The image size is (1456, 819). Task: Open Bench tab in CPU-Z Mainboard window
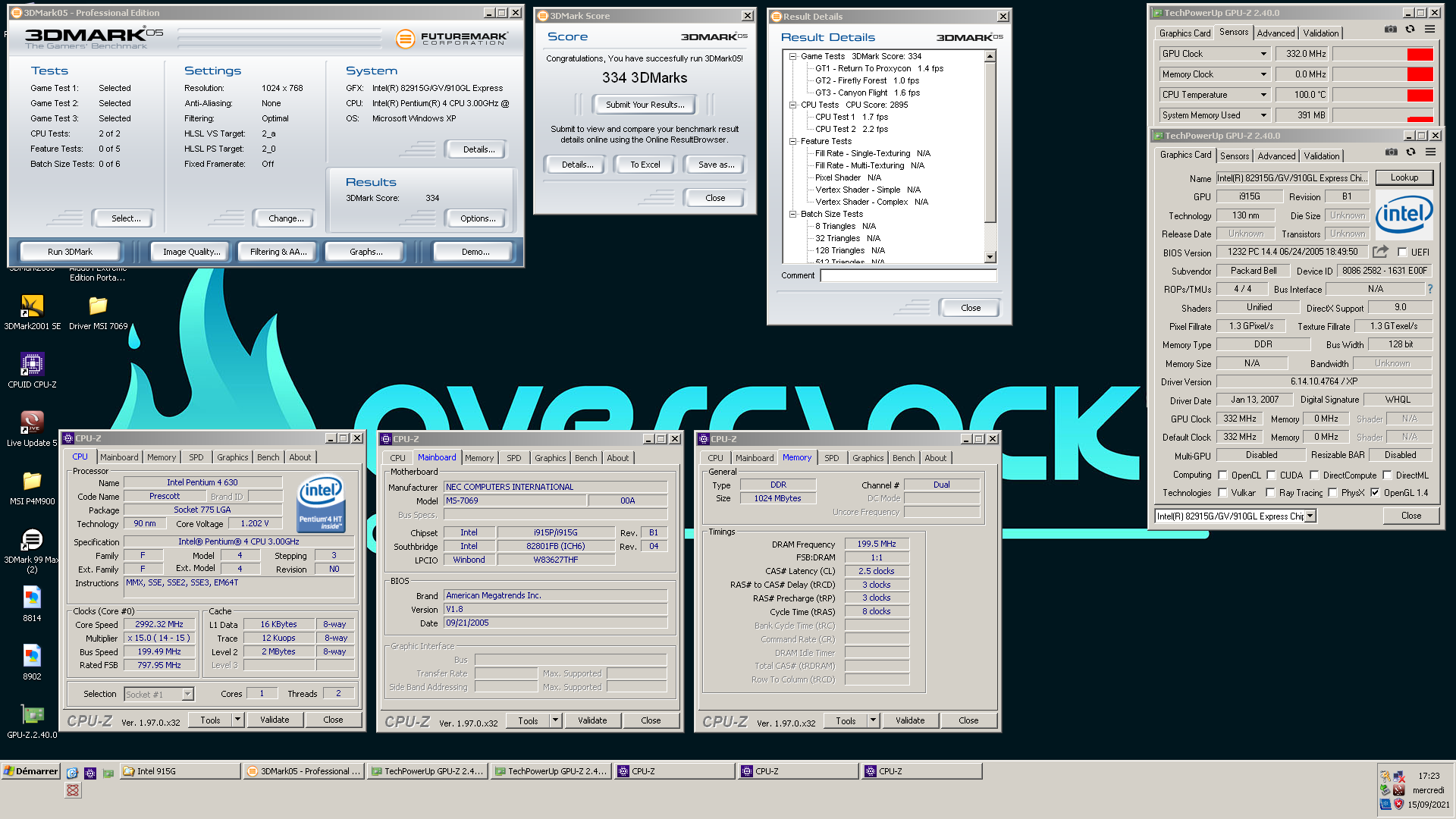click(585, 458)
